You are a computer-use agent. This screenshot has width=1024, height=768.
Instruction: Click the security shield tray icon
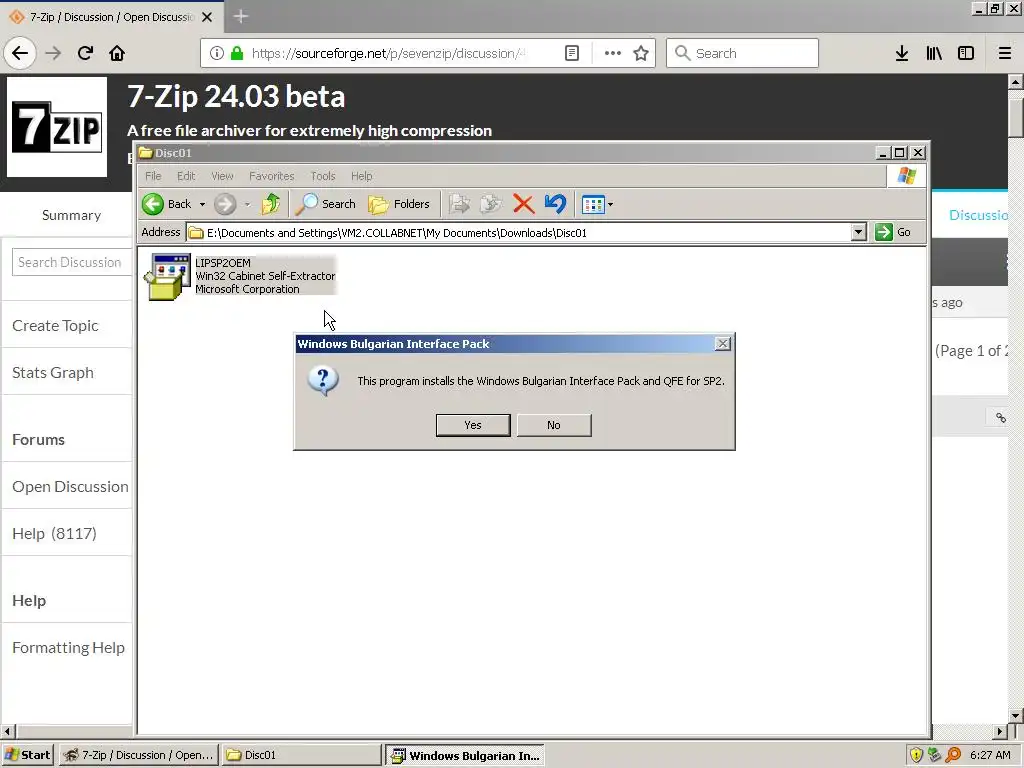(916, 755)
